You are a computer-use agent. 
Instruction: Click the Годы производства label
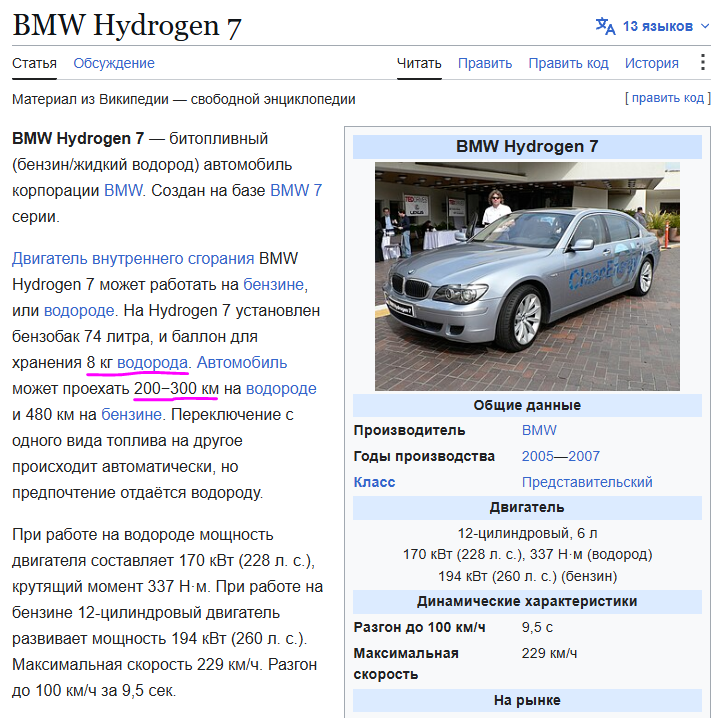coord(424,456)
